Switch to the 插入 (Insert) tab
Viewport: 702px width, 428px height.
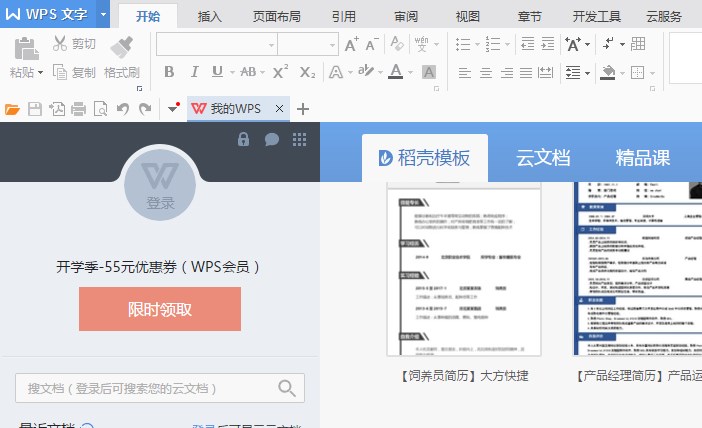[210, 17]
